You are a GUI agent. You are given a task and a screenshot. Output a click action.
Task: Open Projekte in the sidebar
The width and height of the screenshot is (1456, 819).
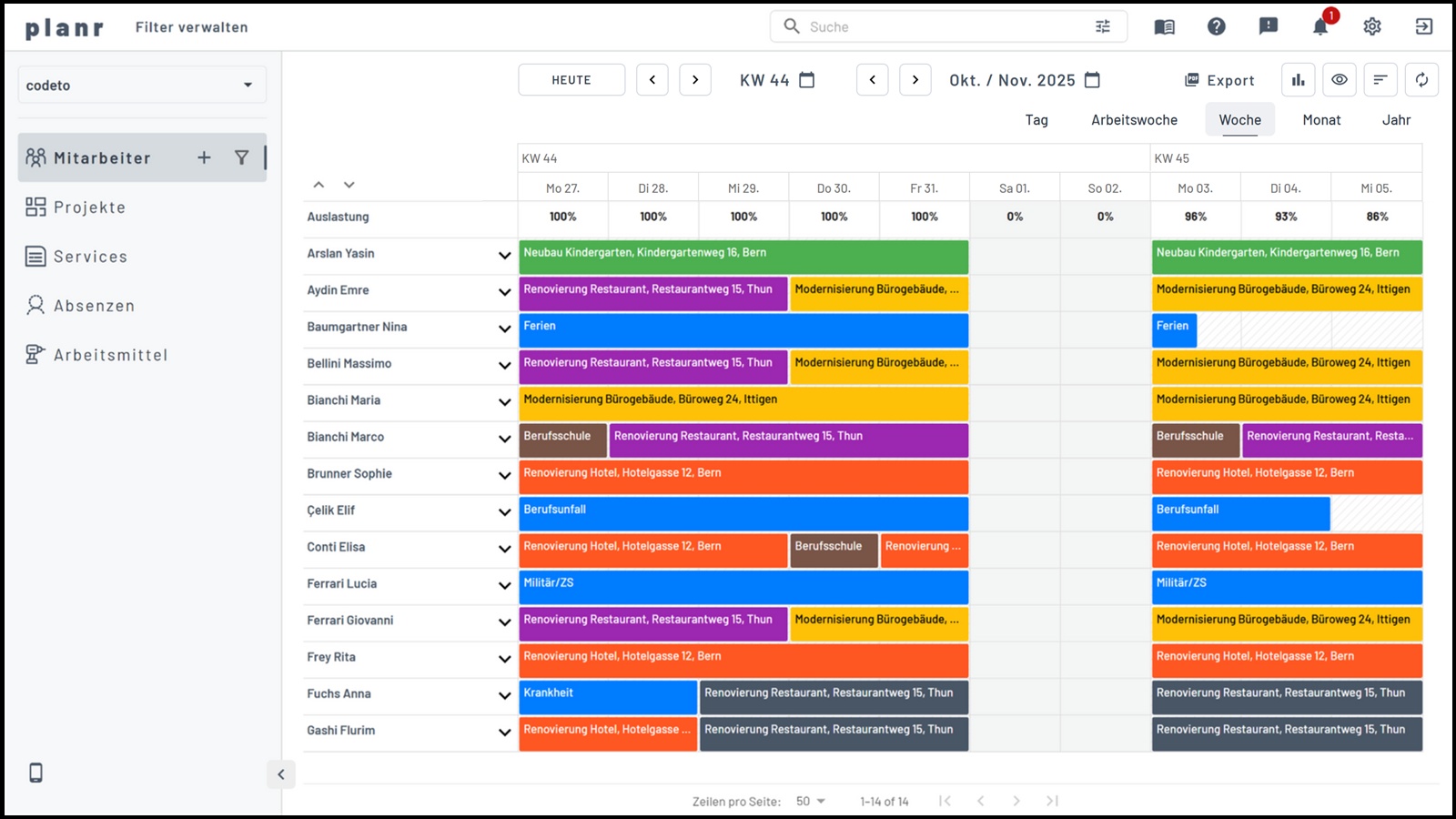89,207
